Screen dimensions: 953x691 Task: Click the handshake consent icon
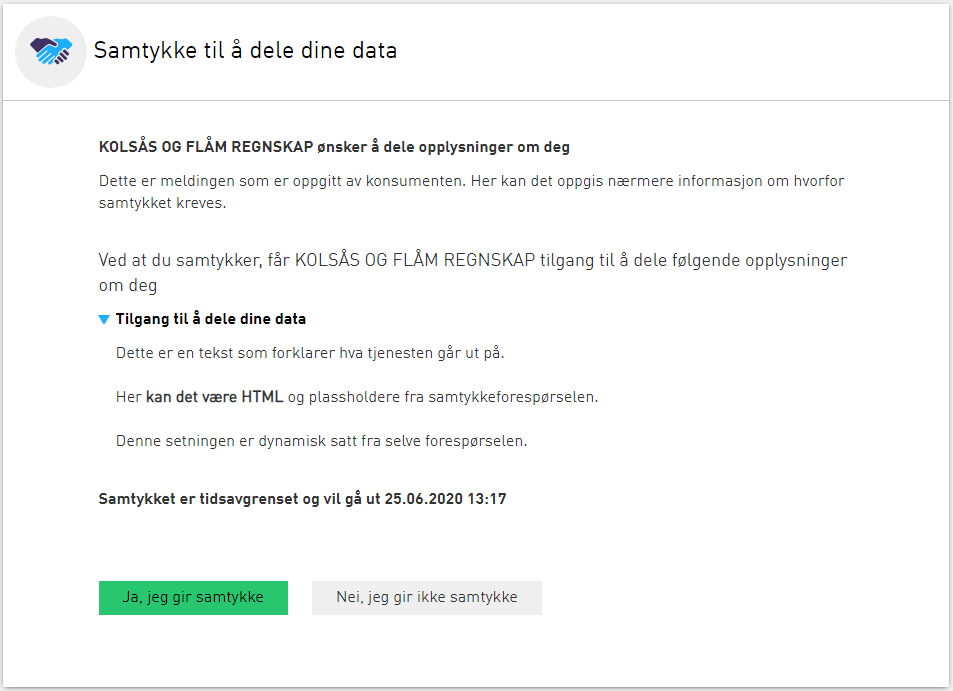tap(51, 51)
